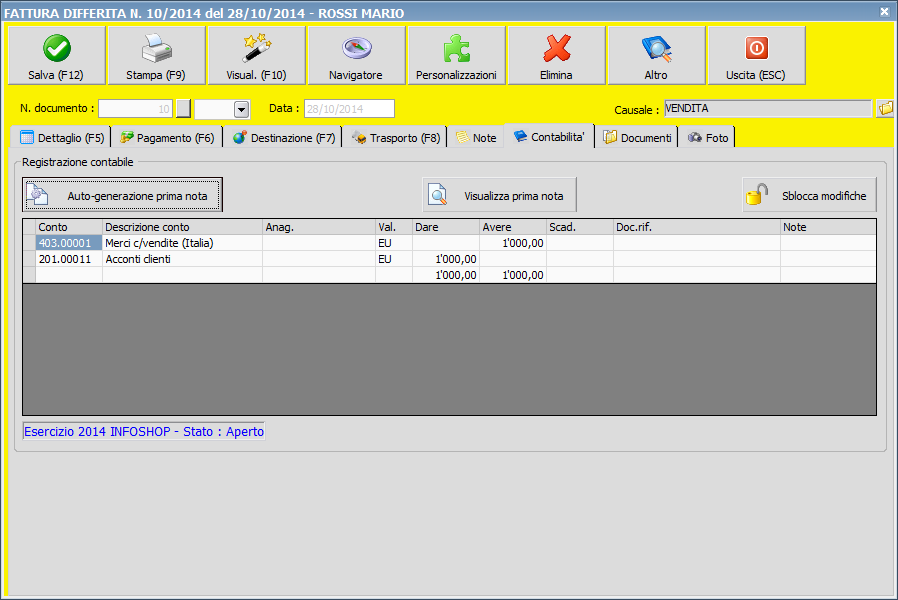
Task: Delete document with red Elimina icon
Action: pyautogui.click(x=556, y=49)
